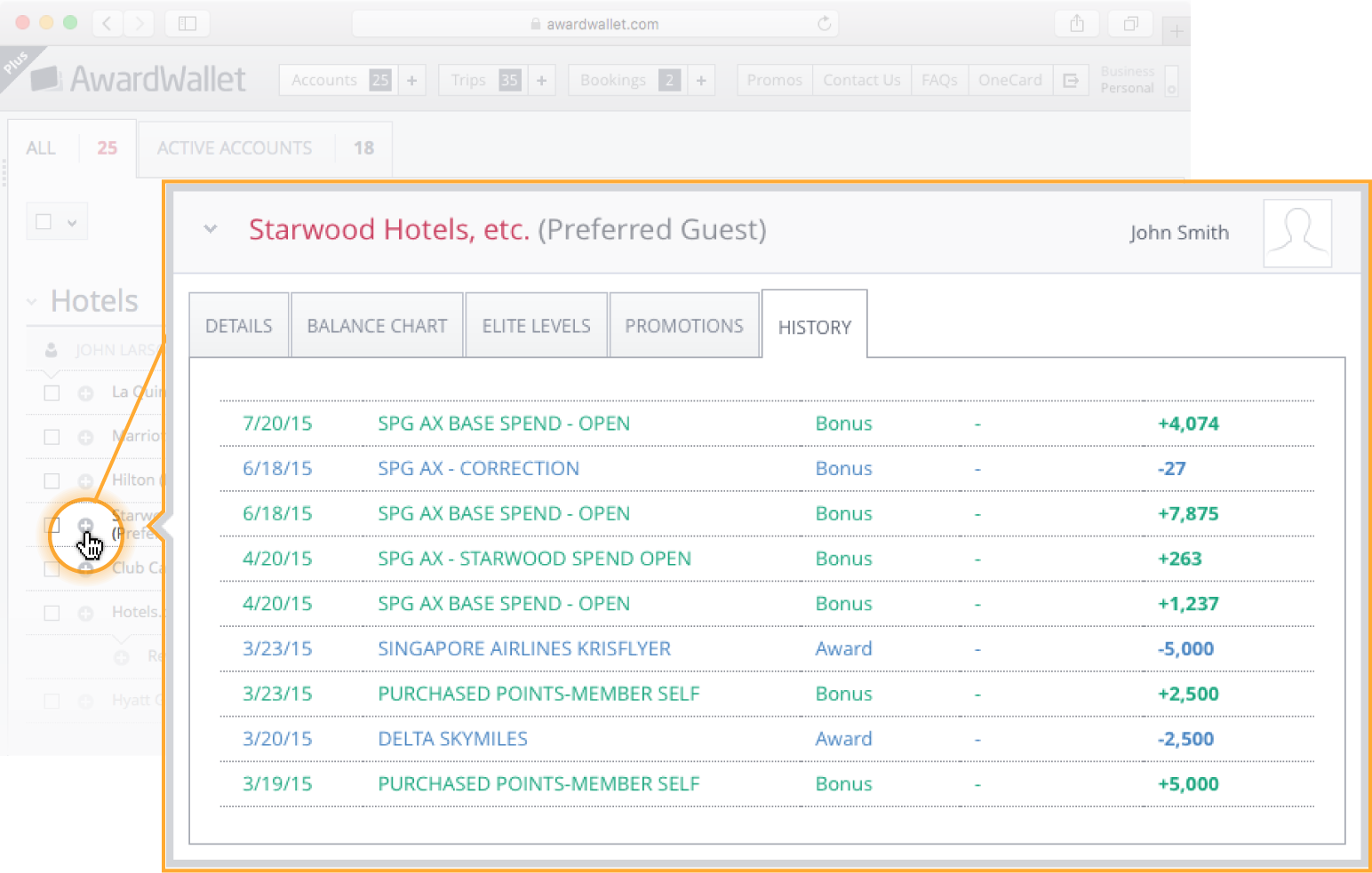Click the +7,875 points value
The height and width of the screenshot is (873, 1372).
pyautogui.click(x=1188, y=513)
